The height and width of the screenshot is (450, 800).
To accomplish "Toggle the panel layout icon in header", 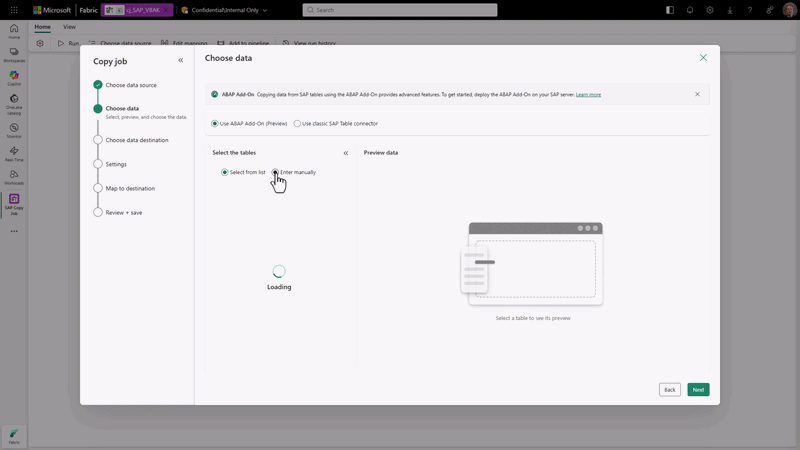I will 670,10.
